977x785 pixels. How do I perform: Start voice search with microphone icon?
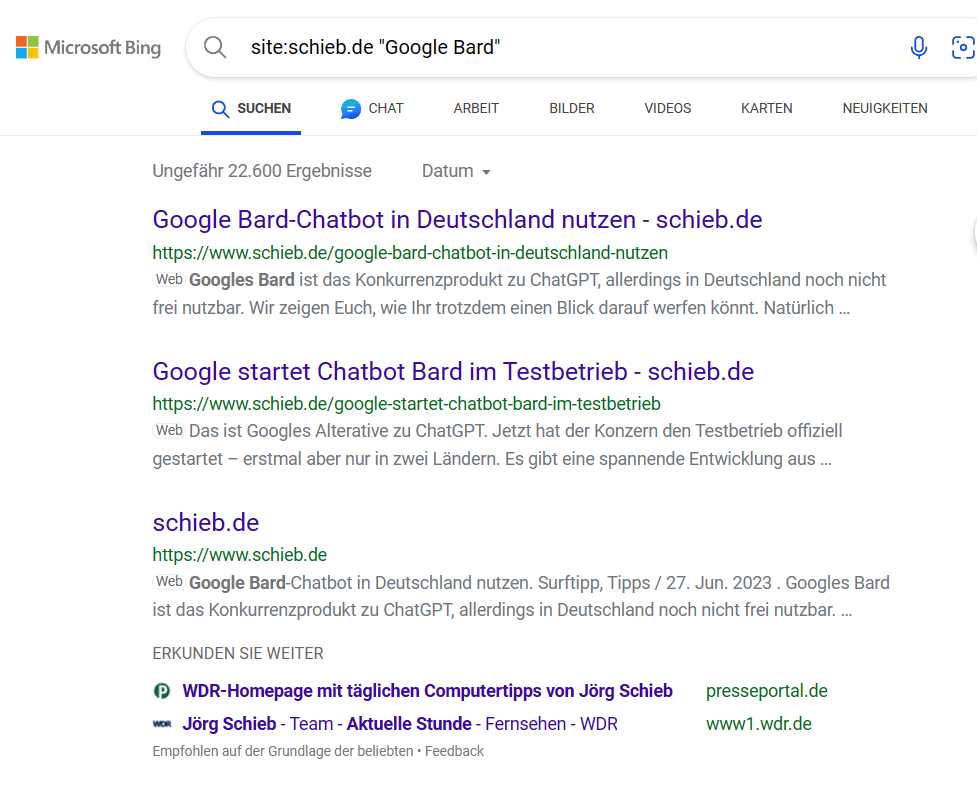coord(918,47)
